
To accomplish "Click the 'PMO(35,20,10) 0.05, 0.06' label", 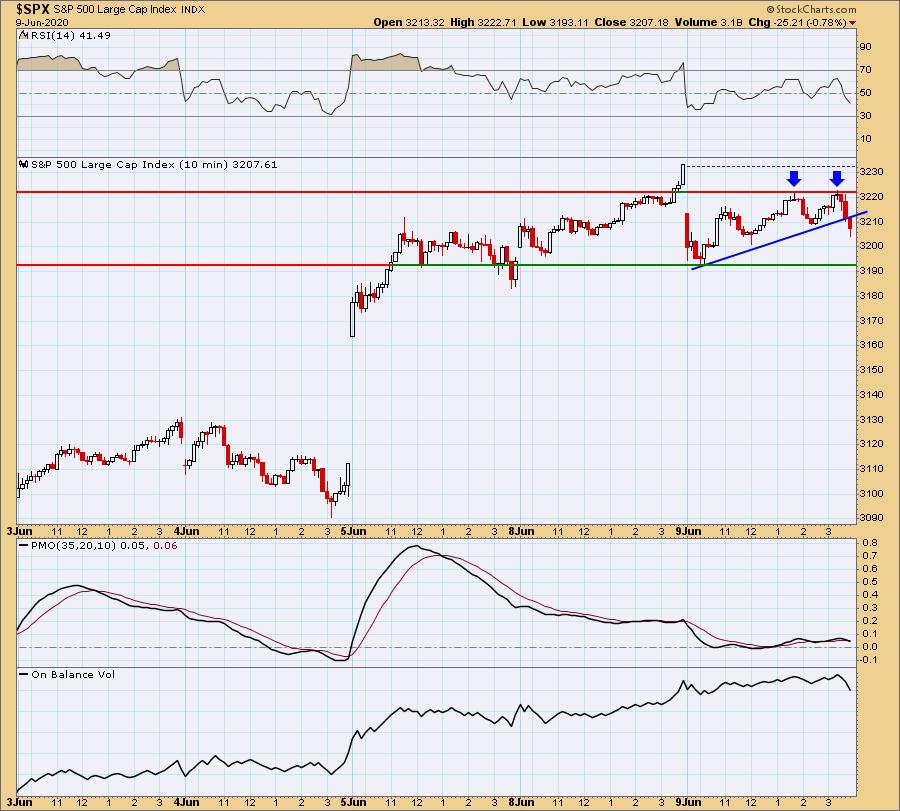I will point(104,545).
